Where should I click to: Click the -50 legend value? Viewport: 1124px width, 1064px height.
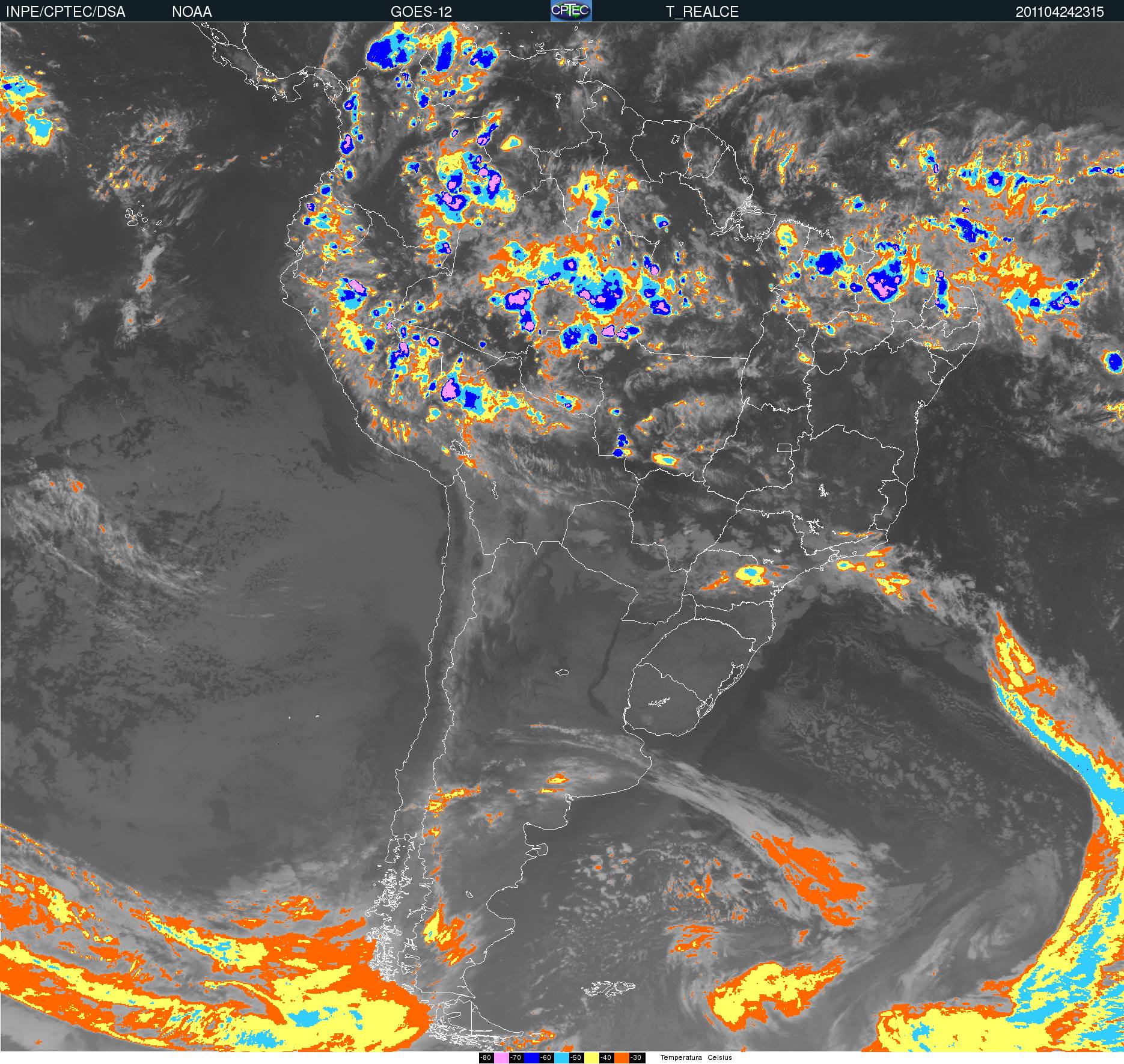[x=576, y=1058]
